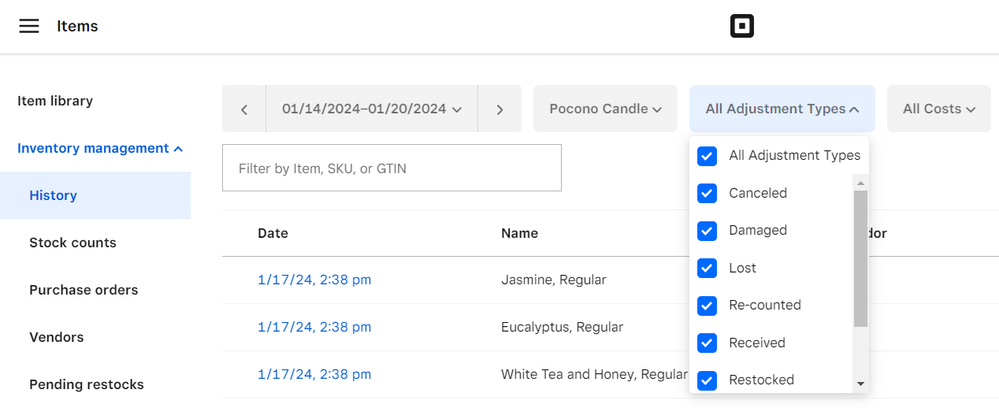Screen dimensions: 999x415
Task: Go to previous date range arrow
Action: (244, 109)
